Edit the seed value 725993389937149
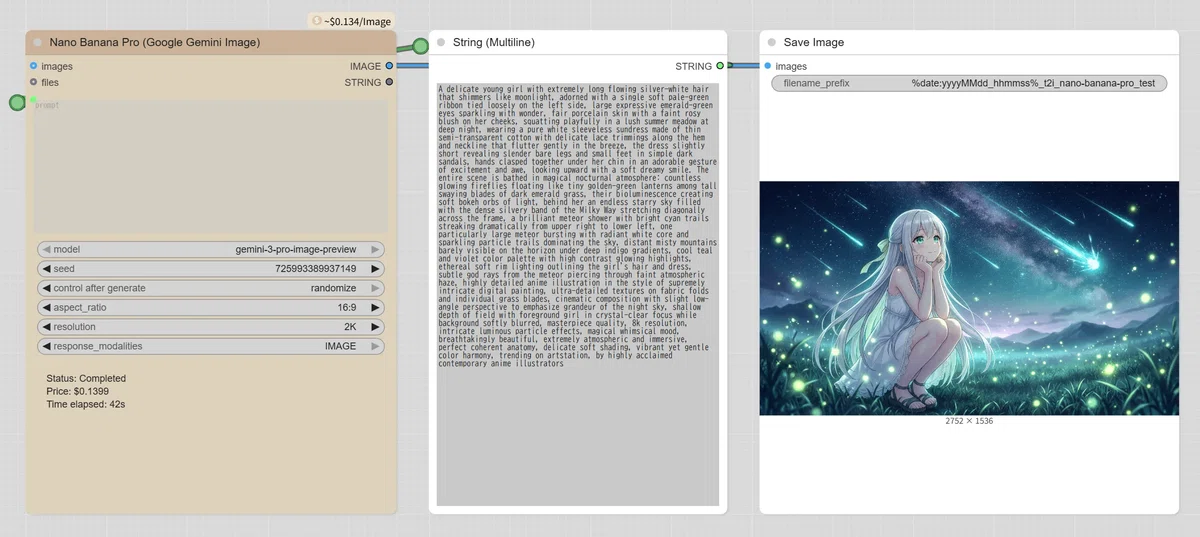 tap(211, 269)
